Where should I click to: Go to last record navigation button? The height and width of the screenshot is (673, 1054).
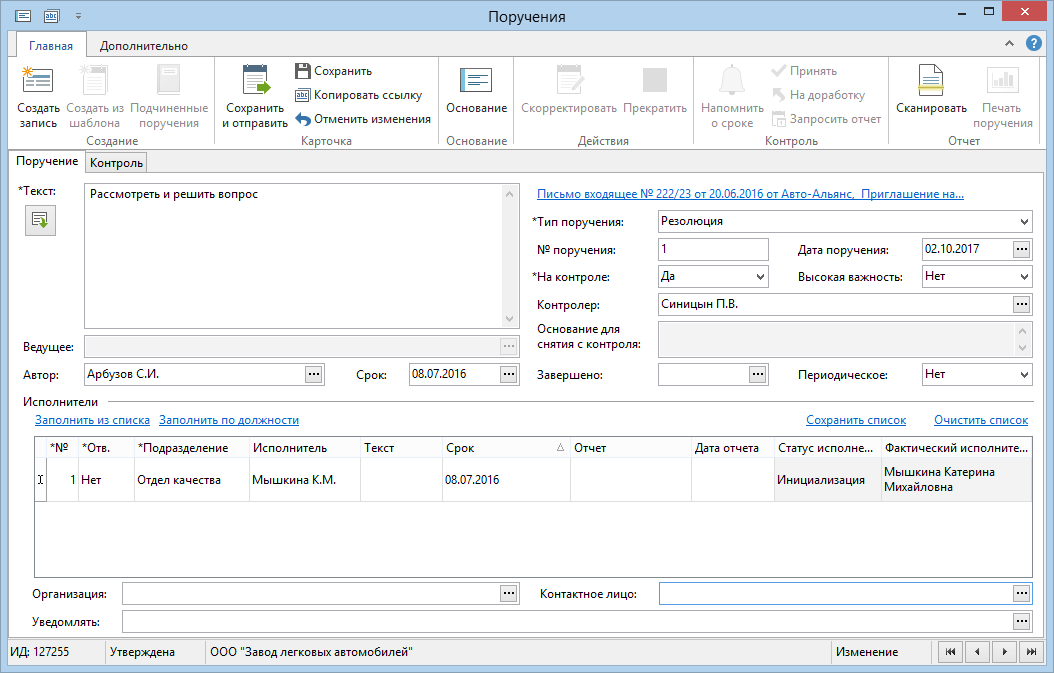point(1031,651)
